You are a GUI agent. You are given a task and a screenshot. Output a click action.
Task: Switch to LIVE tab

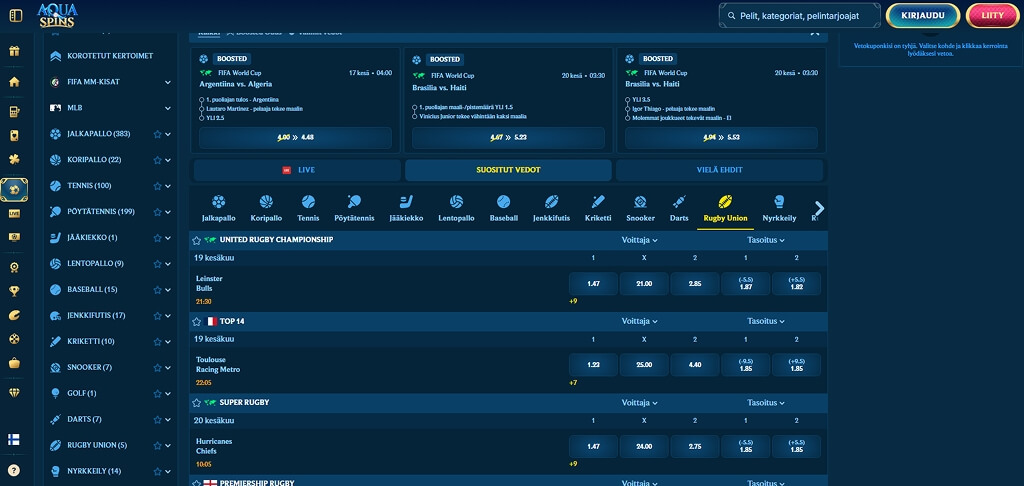pos(297,170)
